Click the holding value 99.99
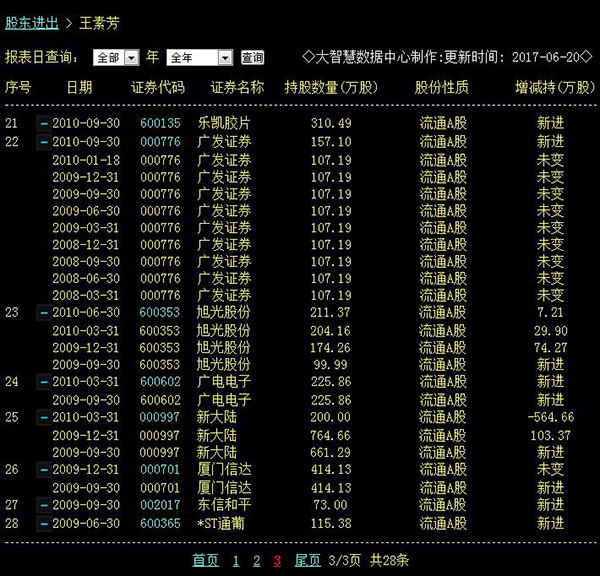The image size is (600, 576). pyautogui.click(x=331, y=365)
